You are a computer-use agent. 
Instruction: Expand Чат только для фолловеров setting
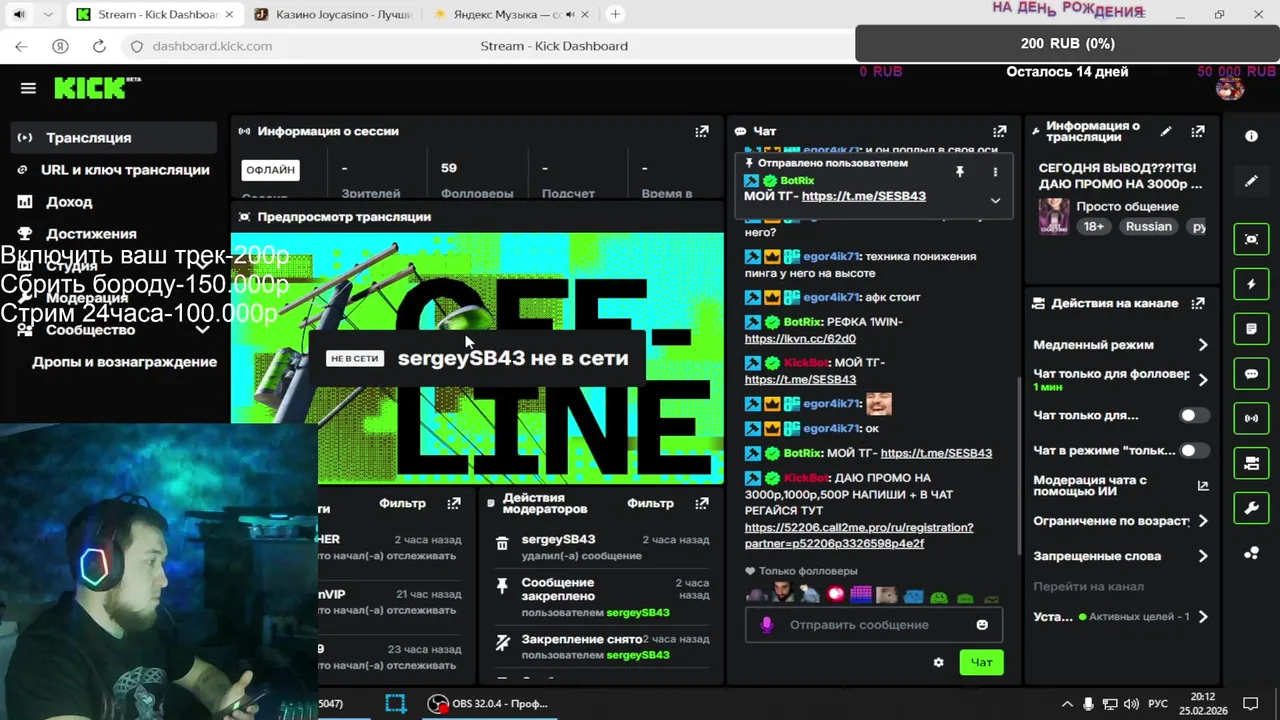point(1203,380)
